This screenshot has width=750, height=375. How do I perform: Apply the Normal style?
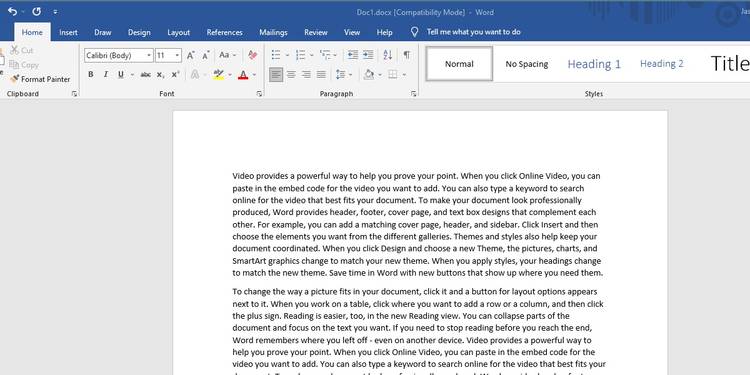tap(459, 64)
